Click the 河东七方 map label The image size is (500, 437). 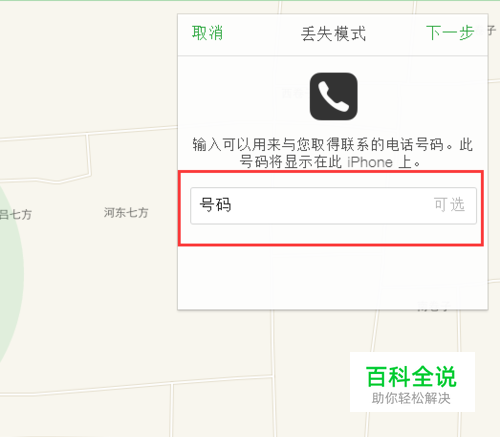click(x=126, y=212)
